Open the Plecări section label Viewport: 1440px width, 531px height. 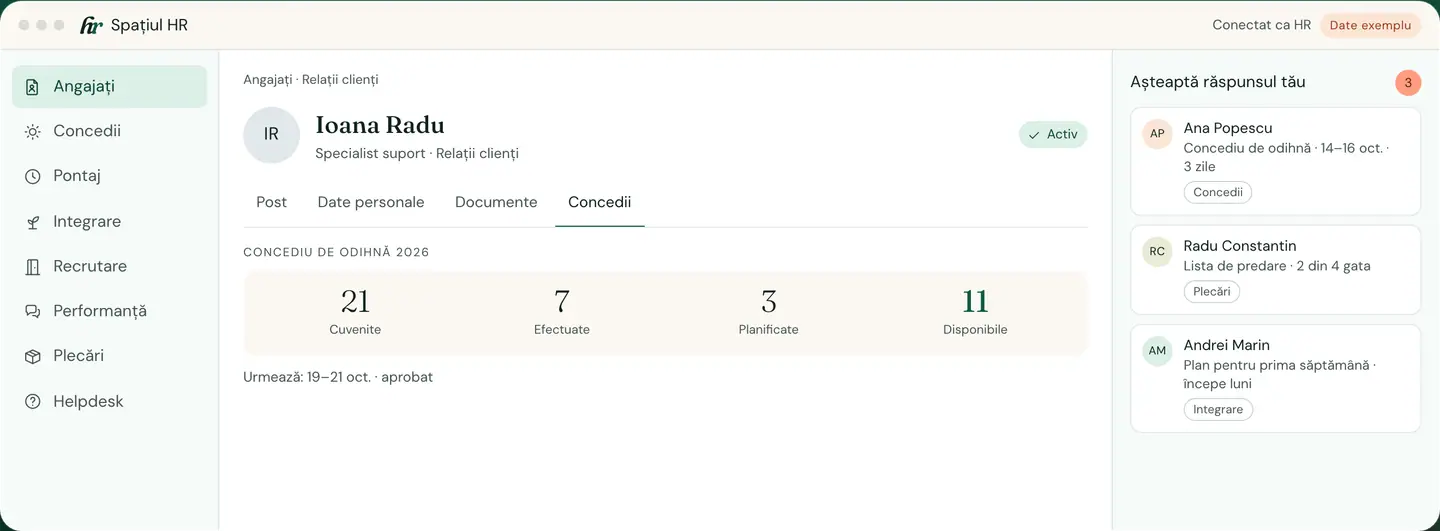coord(79,356)
